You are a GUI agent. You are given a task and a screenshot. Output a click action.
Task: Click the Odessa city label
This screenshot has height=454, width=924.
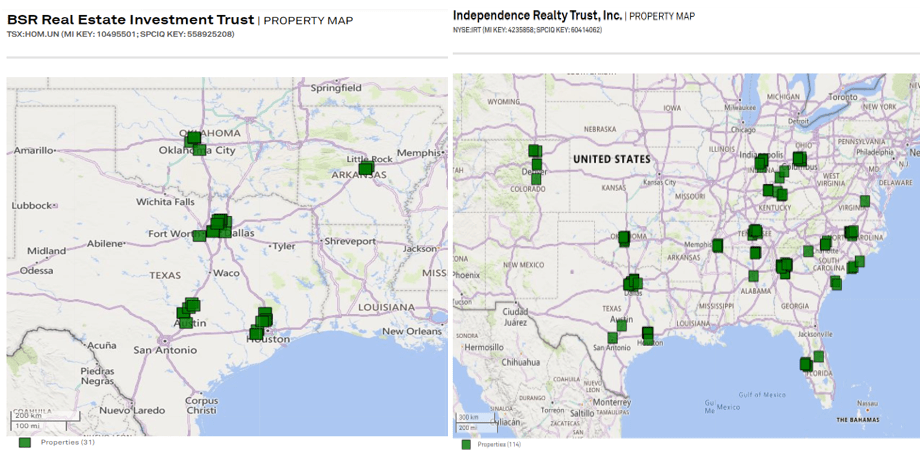[x=36, y=271]
